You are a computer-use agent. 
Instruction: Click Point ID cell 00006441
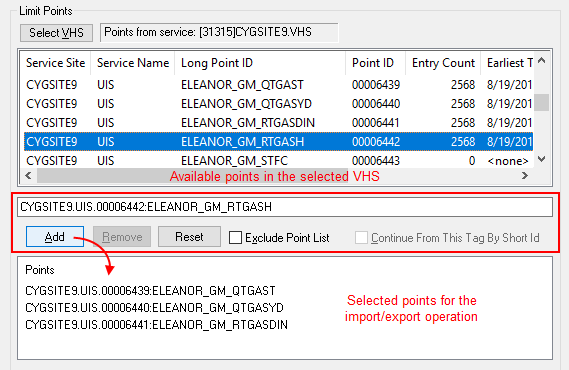click(x=376, y=123)
